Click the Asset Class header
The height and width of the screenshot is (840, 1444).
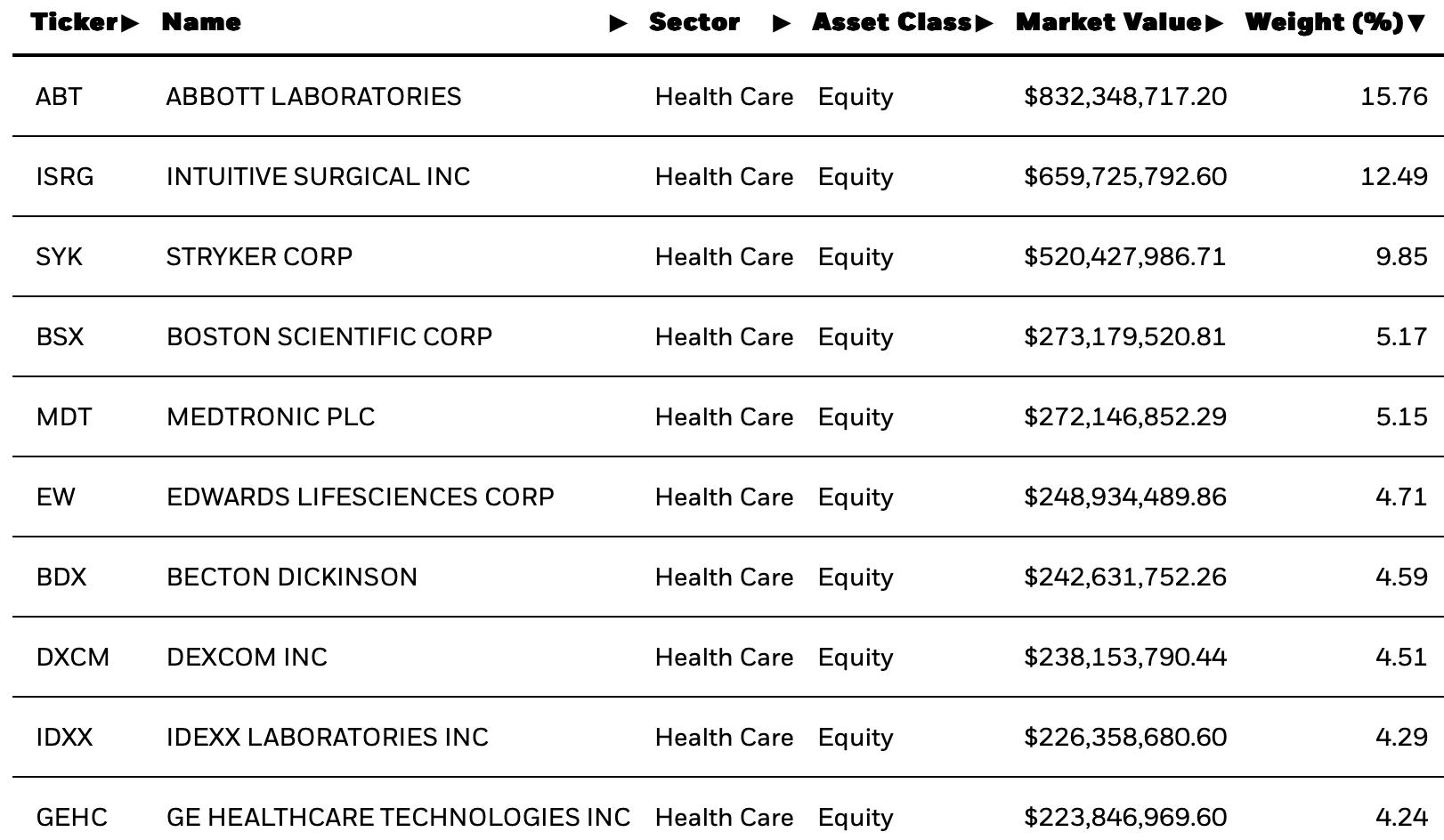tap(892, 23)
